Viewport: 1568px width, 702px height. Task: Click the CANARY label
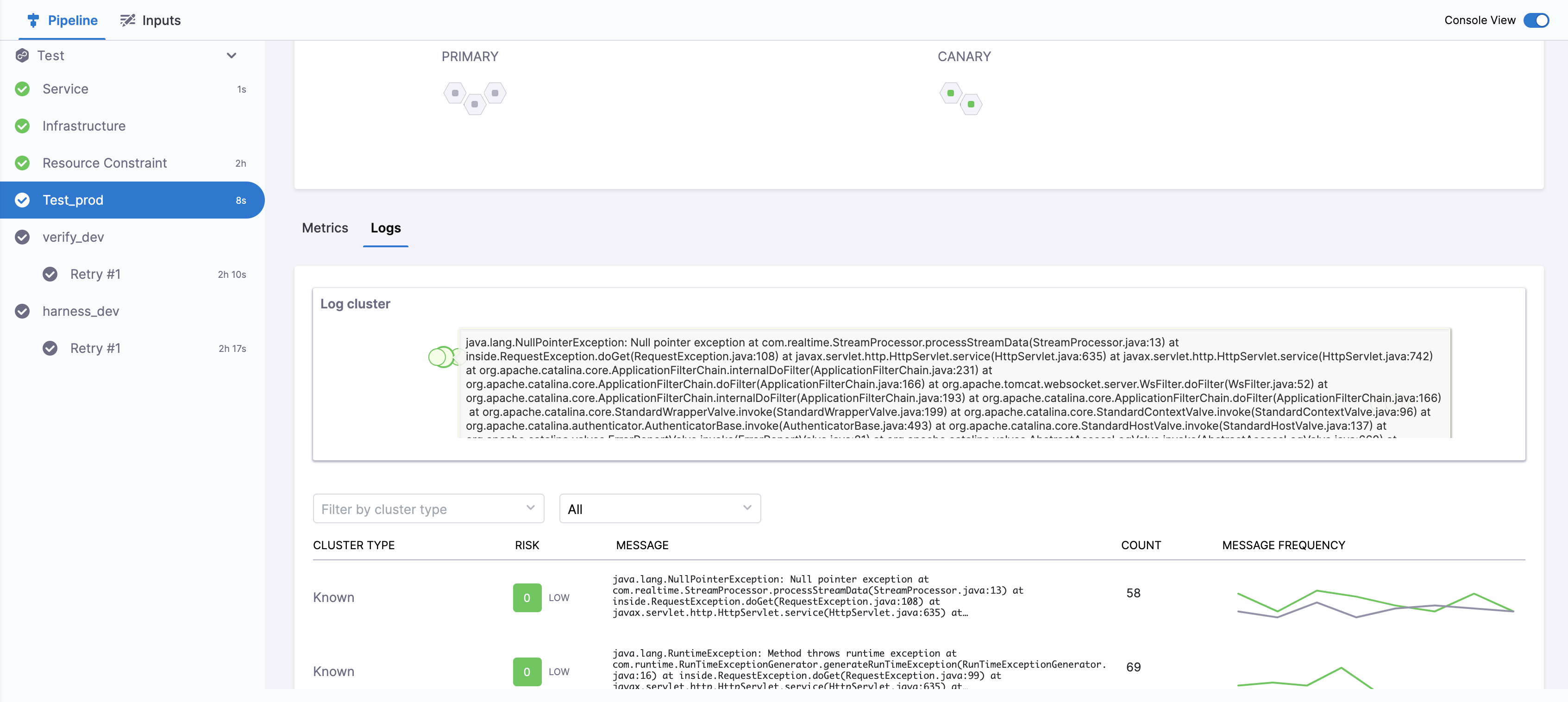pos(964,56)
